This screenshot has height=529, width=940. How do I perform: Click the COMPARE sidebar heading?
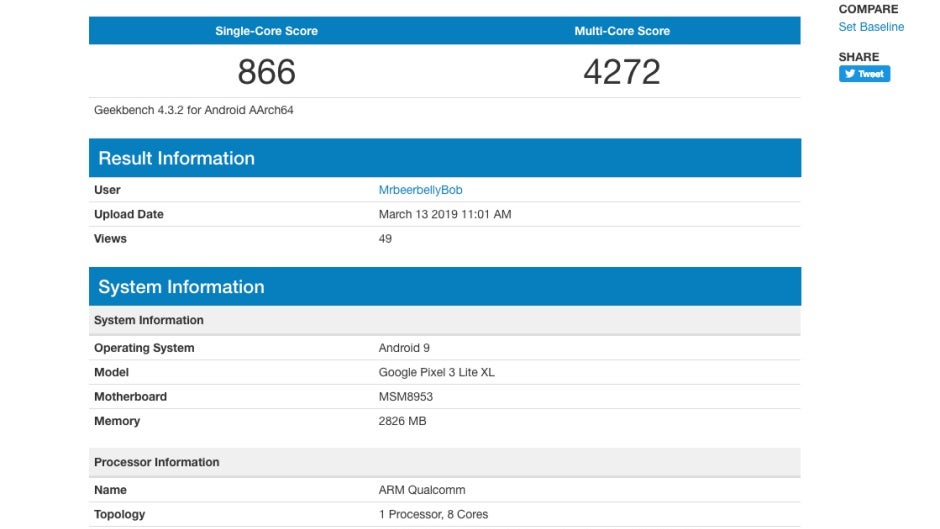[x=868, y=9]
